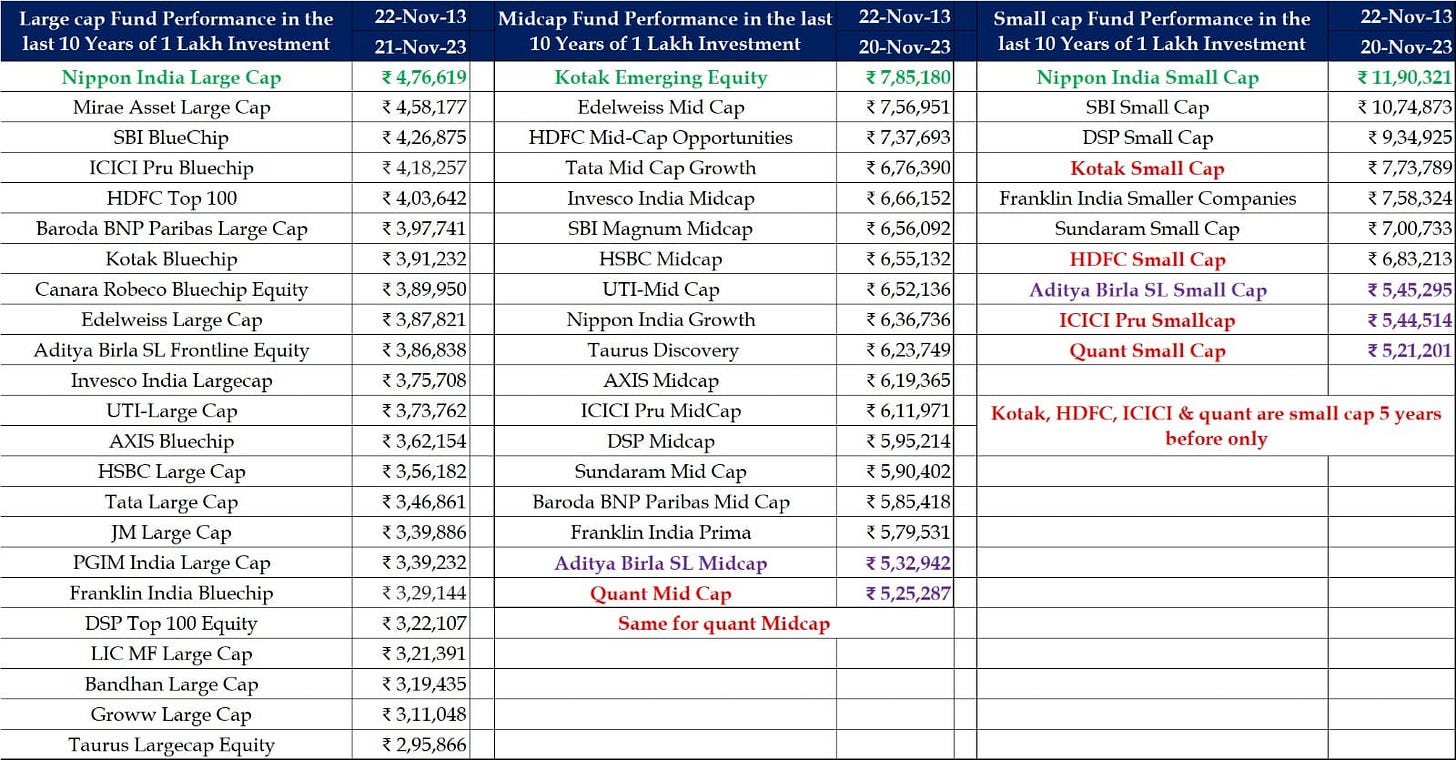Select the ₹ 4,76,619 value
The height and width of the screenshot is (760, 1456).
[424, 77]
